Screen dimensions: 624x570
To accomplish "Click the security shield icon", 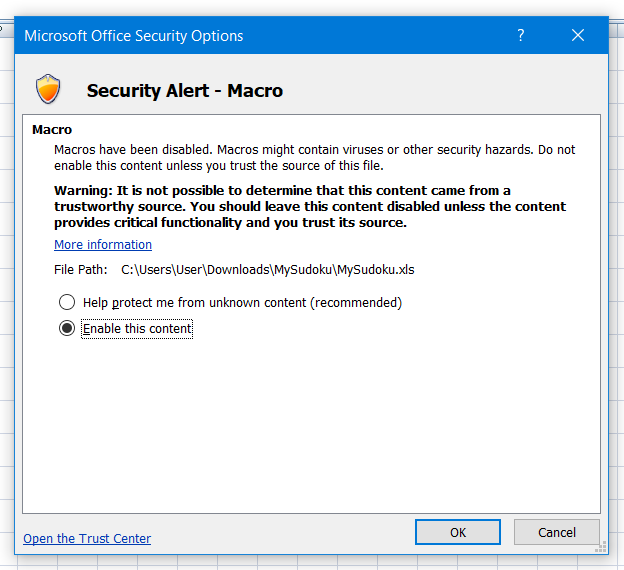I will tap(48, 89).
